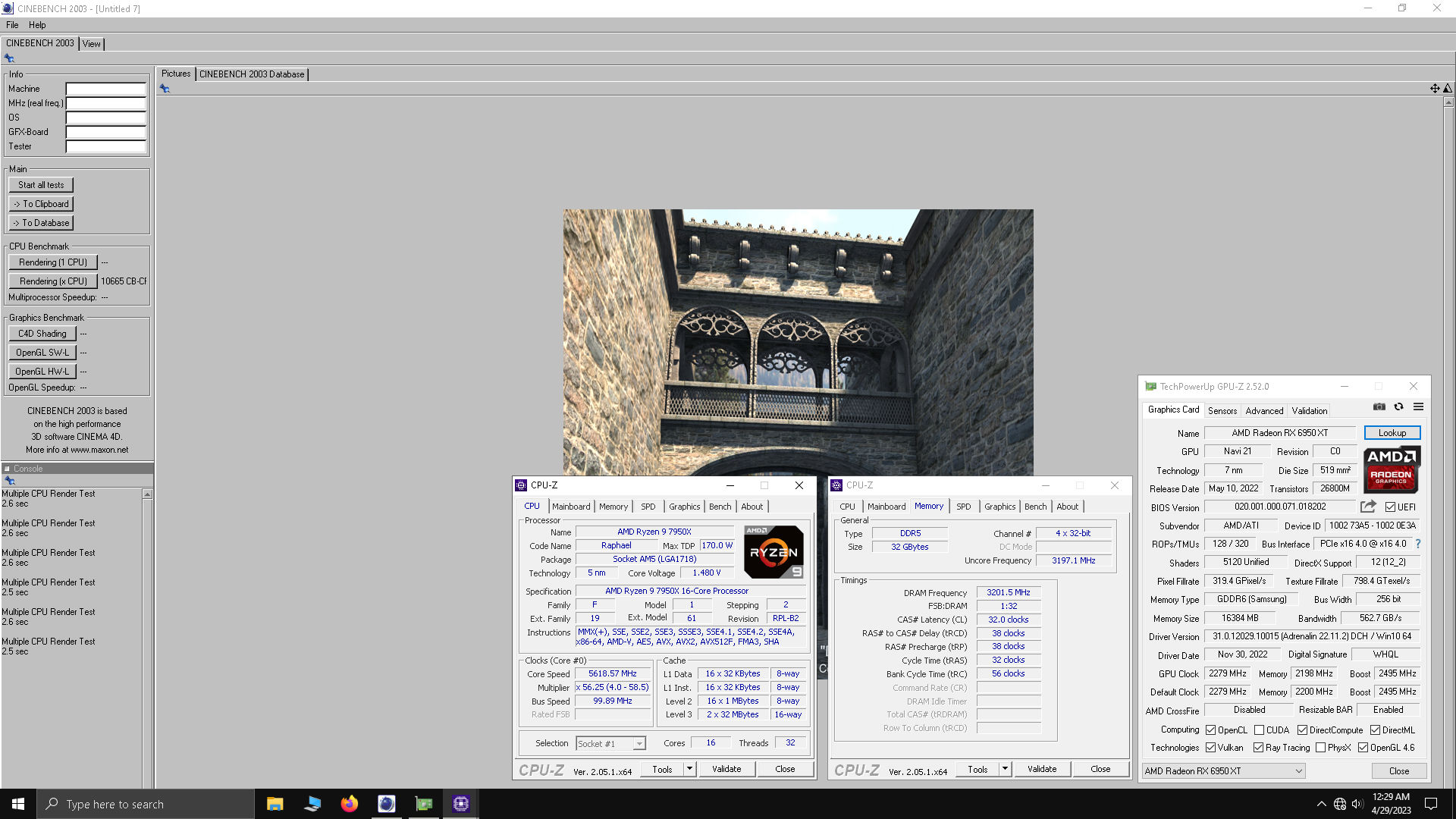Click the pin icon below CINEBENCH 2003 tab
This screenshot has height=819, width=1456.
tap(9, 58)
